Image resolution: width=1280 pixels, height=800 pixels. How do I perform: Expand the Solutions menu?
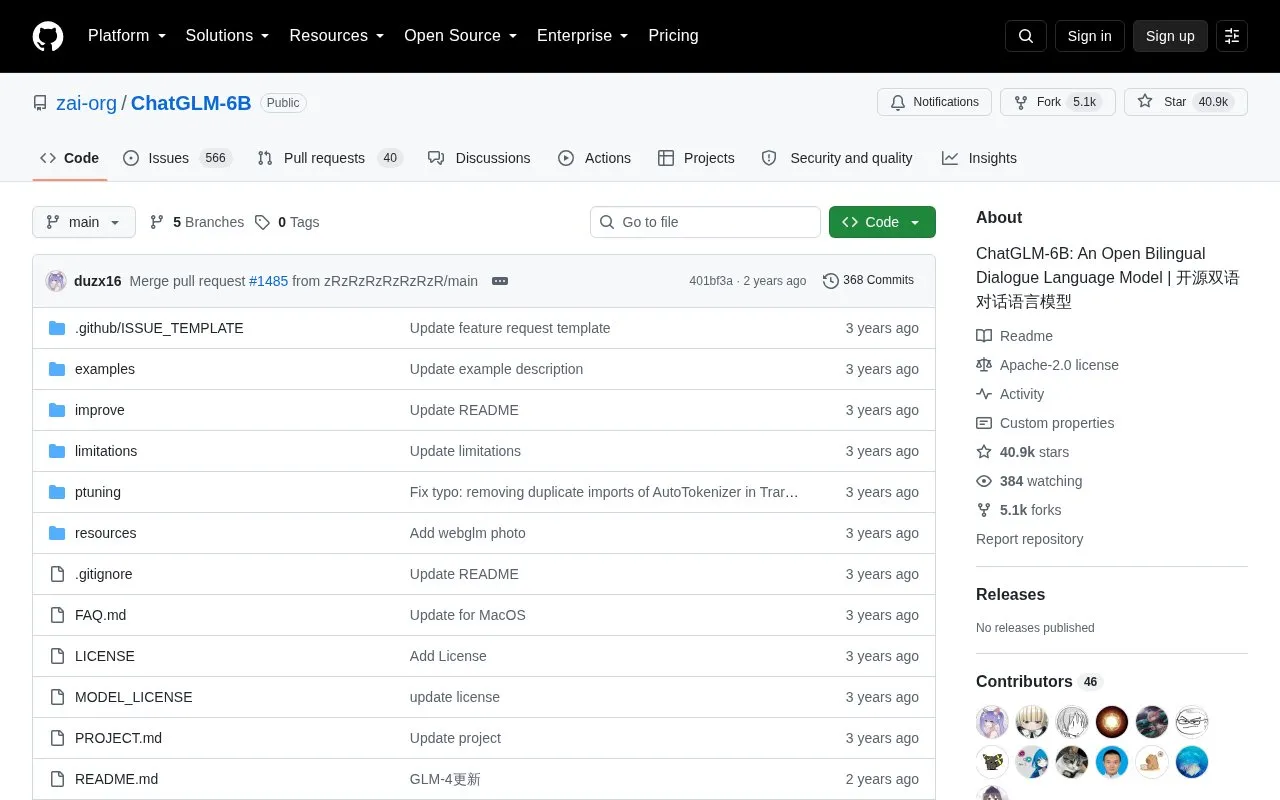tap(227, 36)
